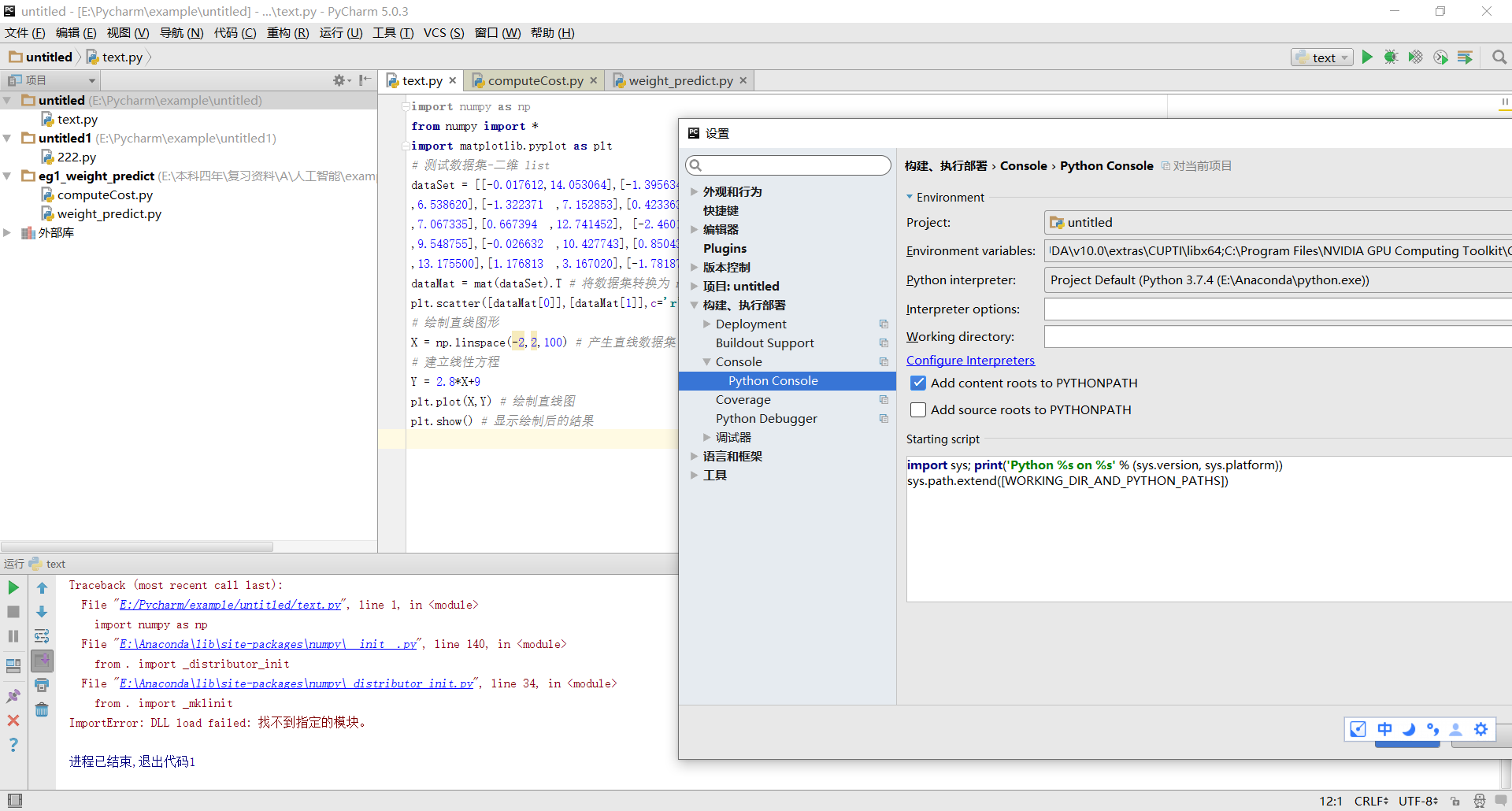
Task: Click the profile run icon in toolbar
Action: click(1440, 57)
